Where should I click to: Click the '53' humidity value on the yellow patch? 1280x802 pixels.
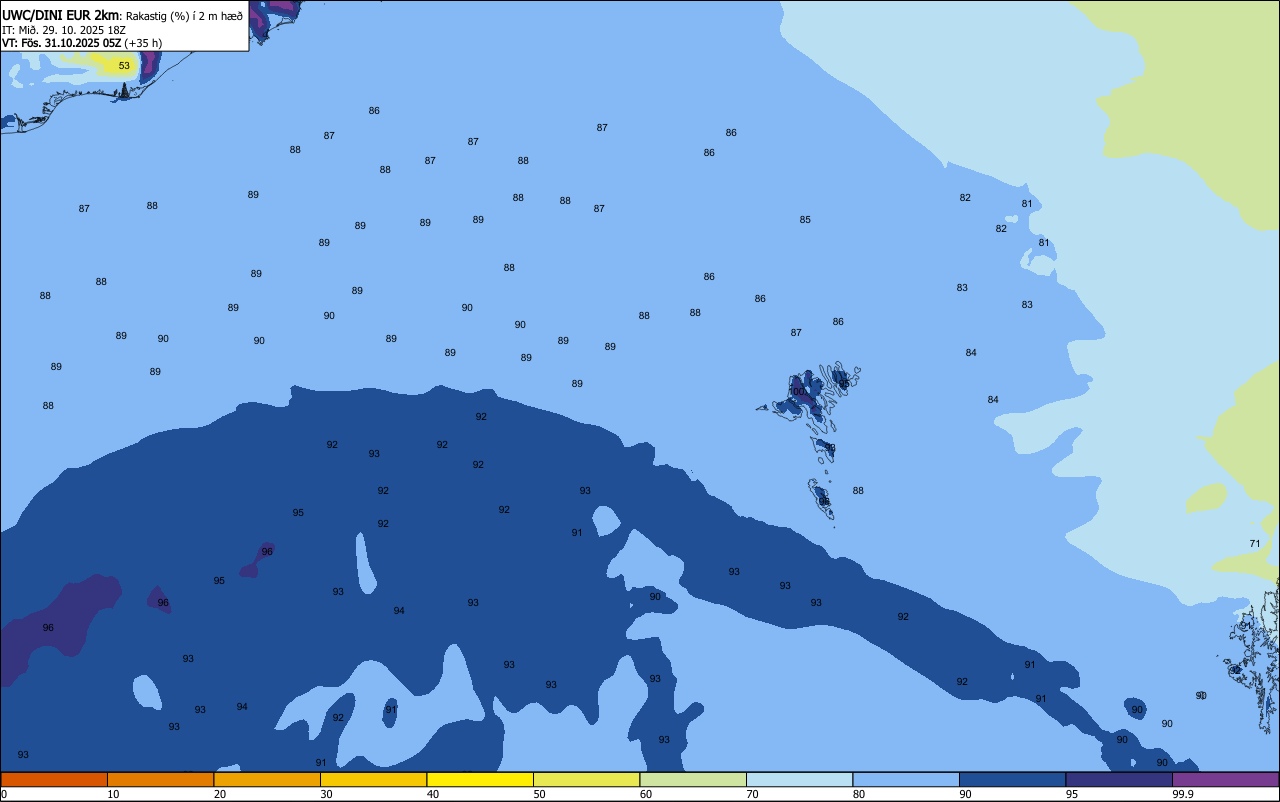click(x=124, y=66)
